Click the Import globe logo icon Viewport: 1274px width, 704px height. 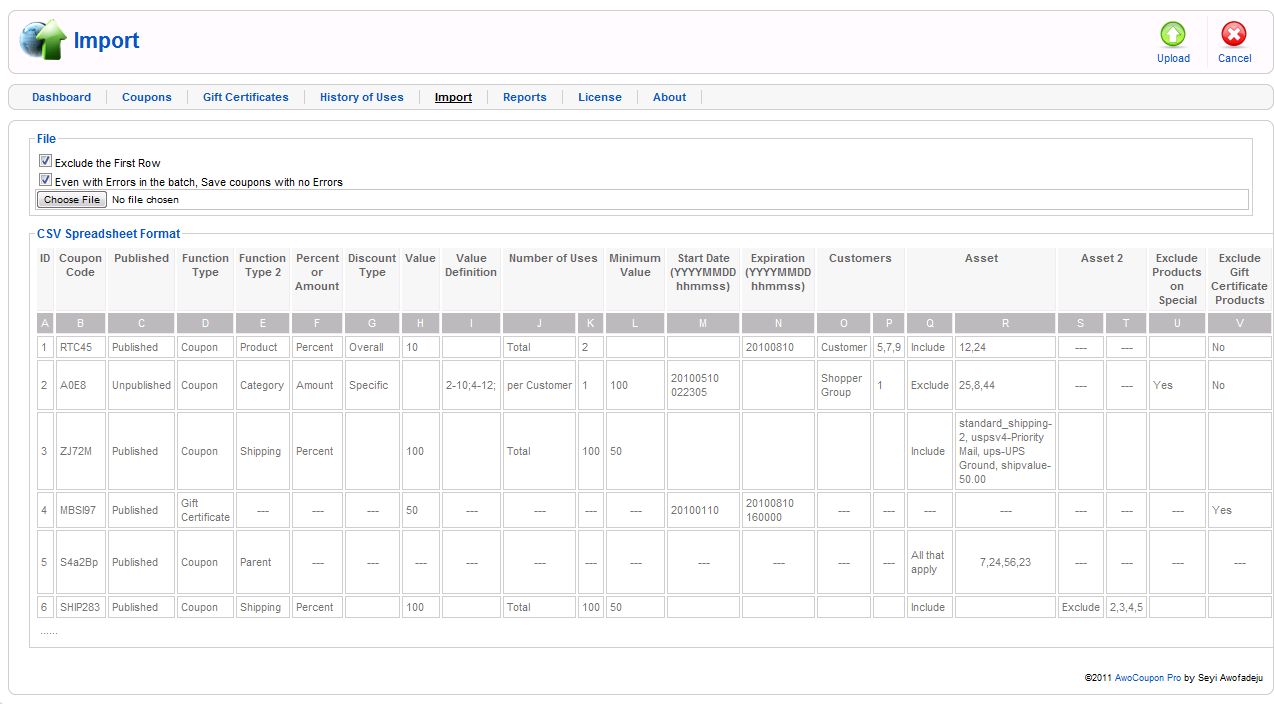42,40
